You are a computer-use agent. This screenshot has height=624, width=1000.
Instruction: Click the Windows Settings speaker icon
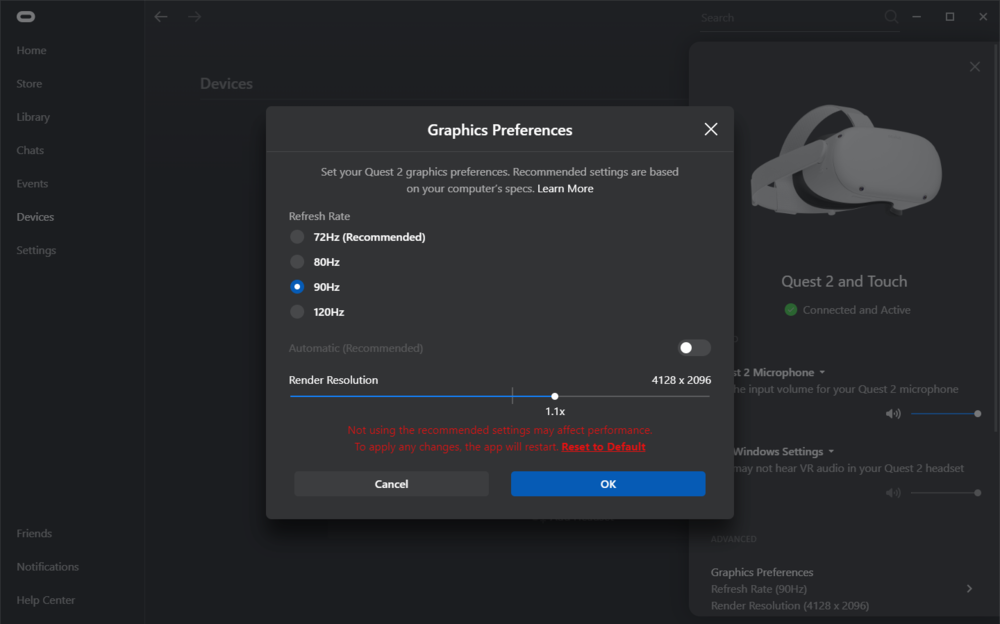coord(893,493)
